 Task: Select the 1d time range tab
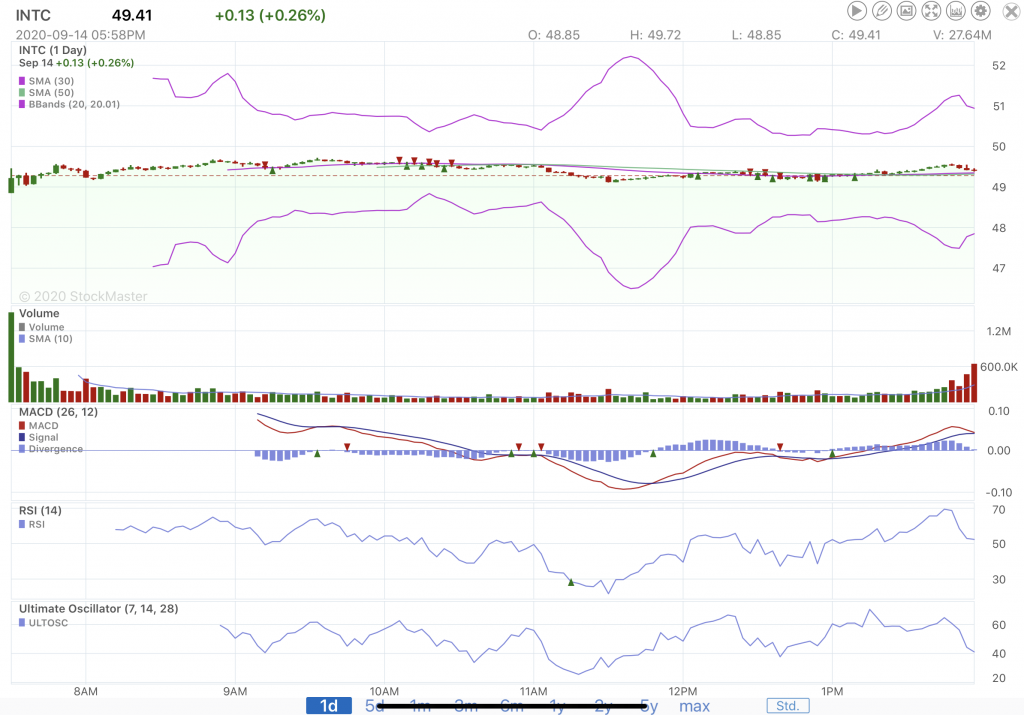tap(328, 706)
